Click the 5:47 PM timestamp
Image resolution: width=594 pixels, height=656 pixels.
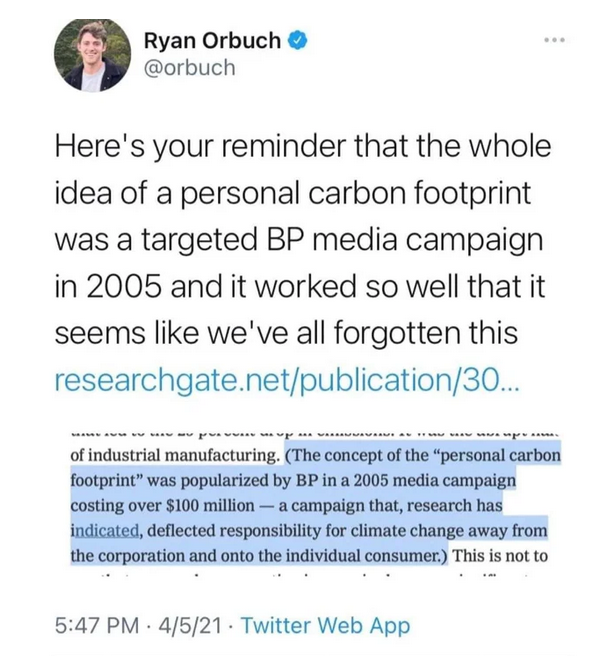pos(97,626)
